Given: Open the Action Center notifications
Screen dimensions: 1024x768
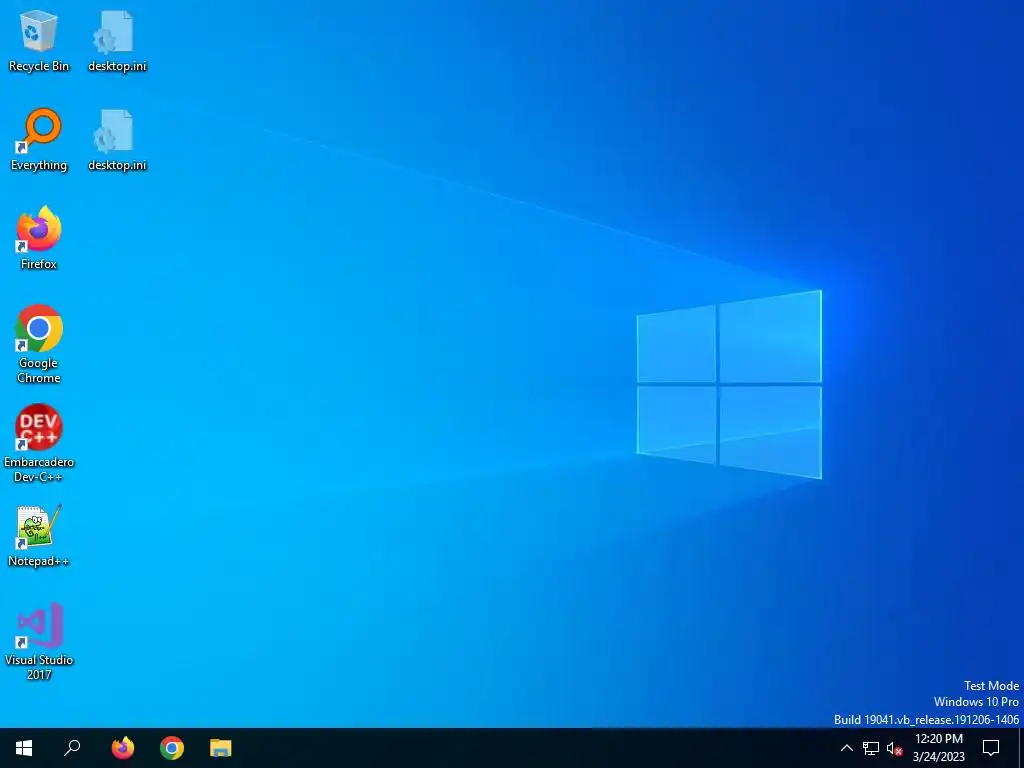Looking at the screenshot, I should (991, 748).
